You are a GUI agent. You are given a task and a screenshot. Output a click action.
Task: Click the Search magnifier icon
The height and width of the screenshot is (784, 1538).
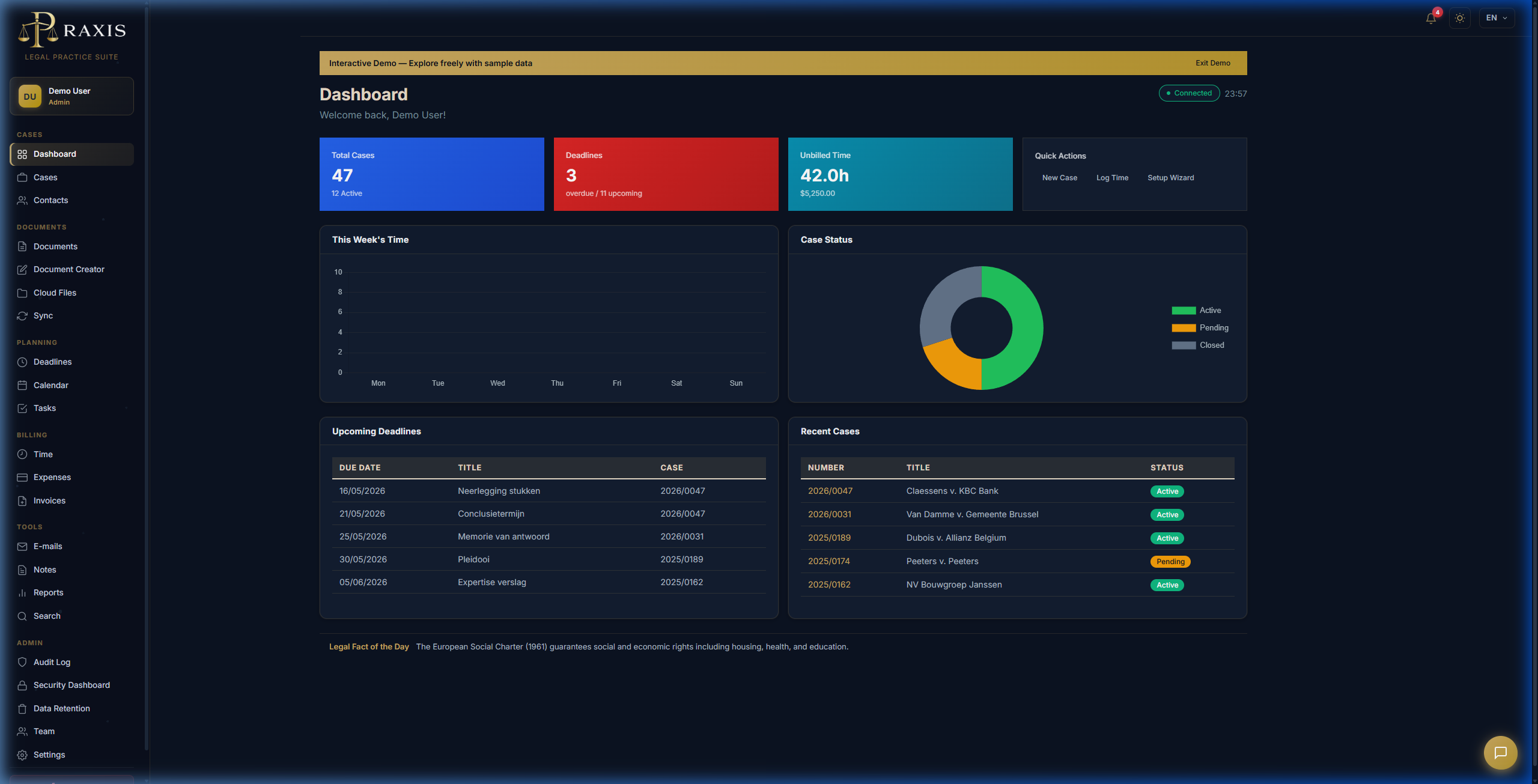coord(22,616)
